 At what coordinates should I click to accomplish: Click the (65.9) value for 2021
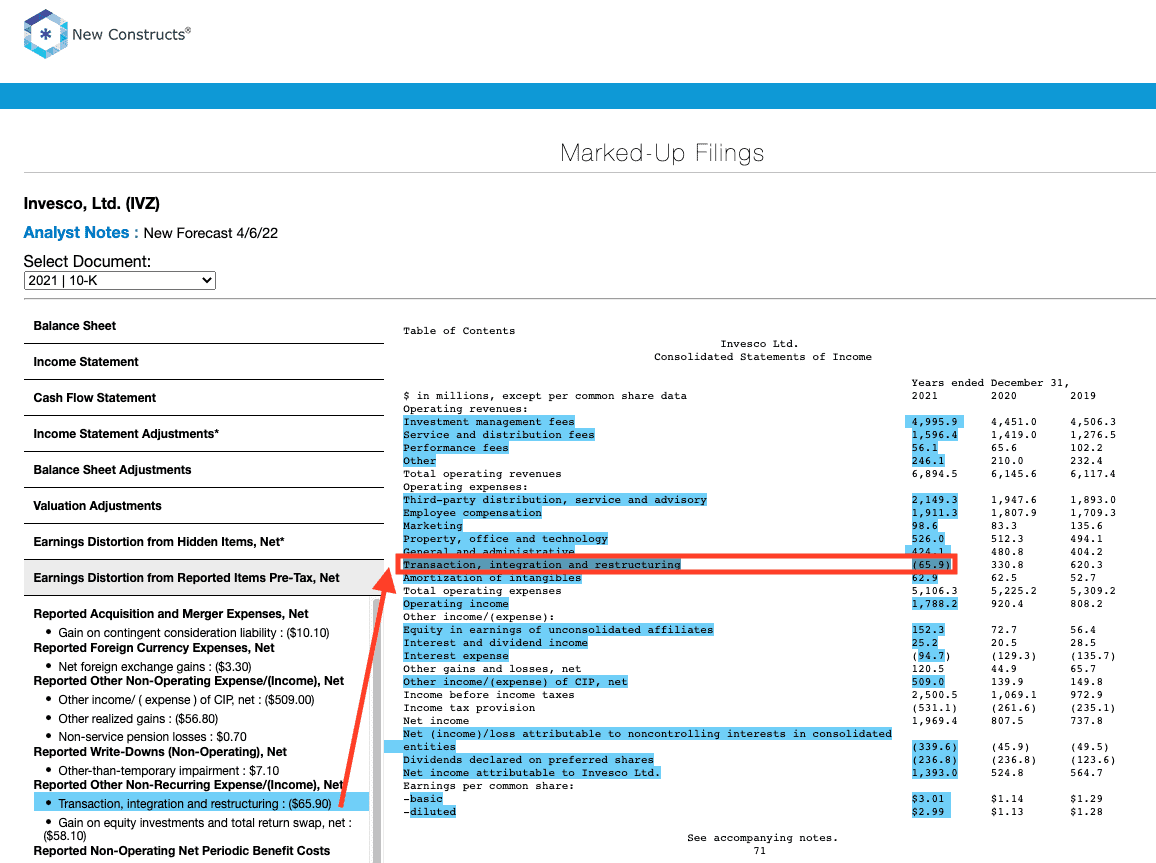tap(931, 565)
